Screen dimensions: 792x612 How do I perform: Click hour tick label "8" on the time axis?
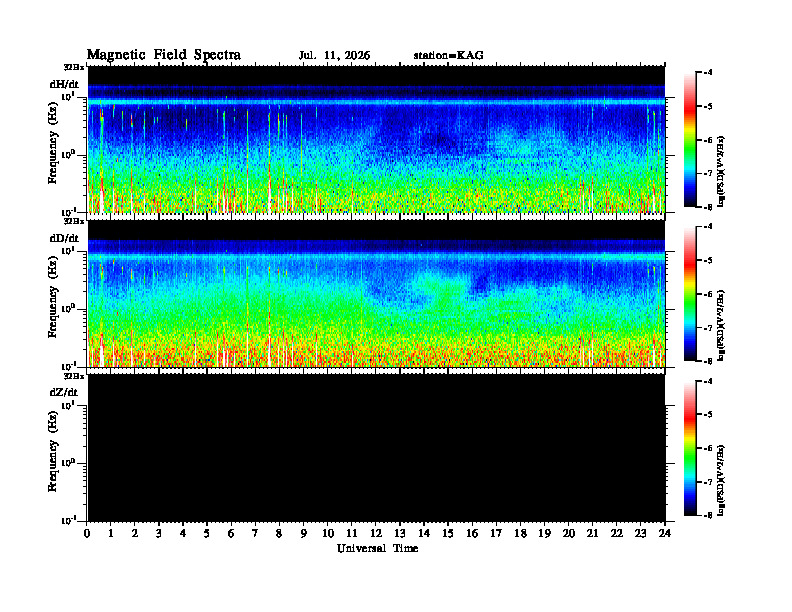point(279,534)
